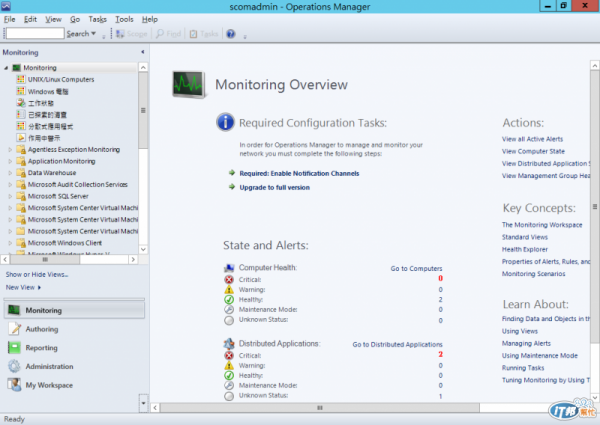Image resolution: width=600 pixels, height=425 pixels.
Task: Switch to My Workspace
Action: (75, 385)
